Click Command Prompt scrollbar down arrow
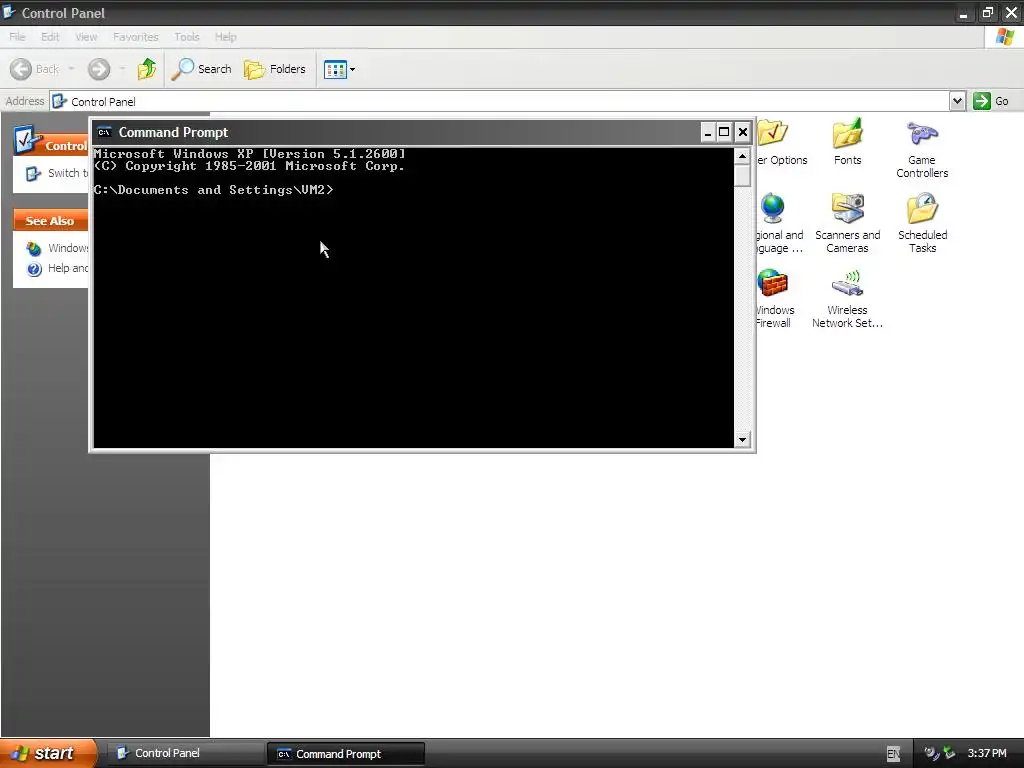 pos(742,440)
